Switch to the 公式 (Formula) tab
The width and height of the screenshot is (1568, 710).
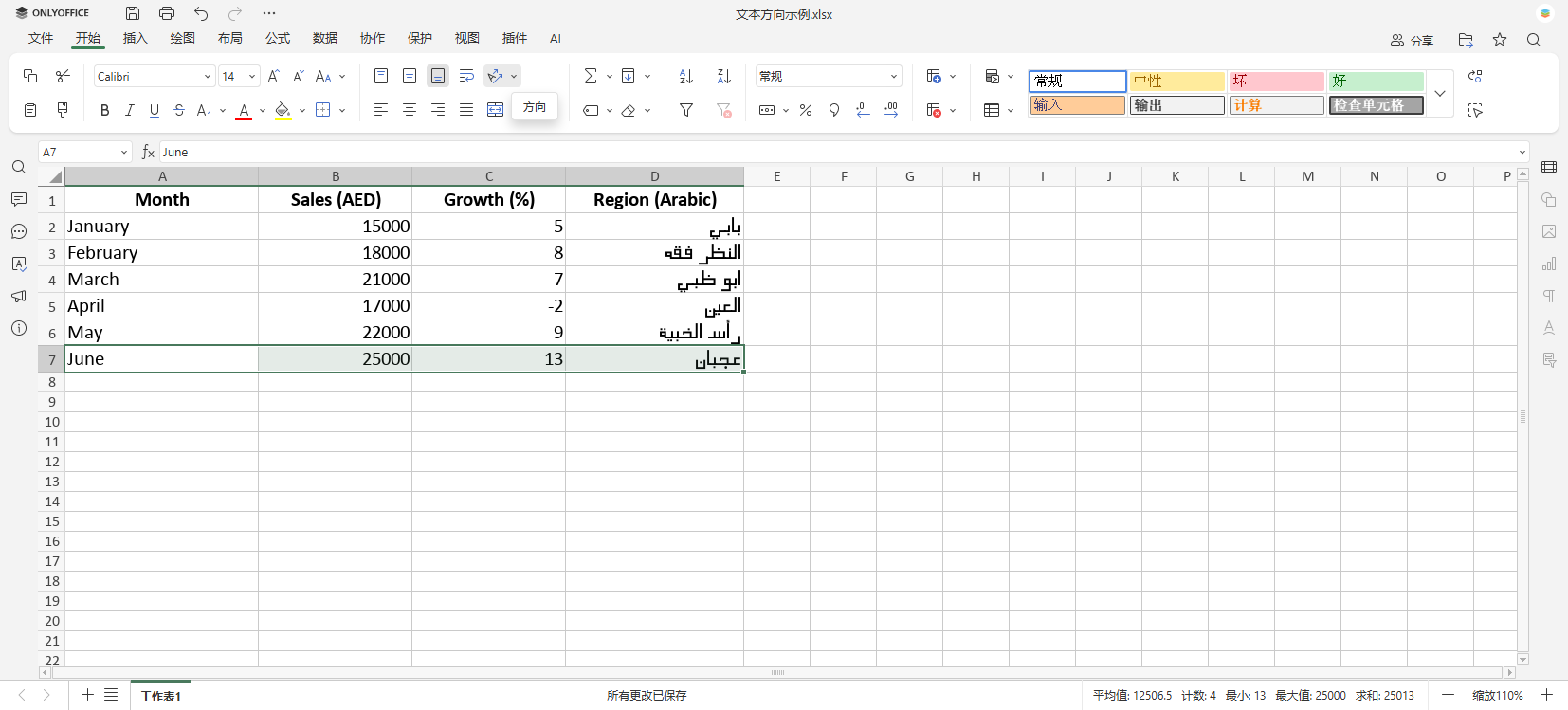278,38
